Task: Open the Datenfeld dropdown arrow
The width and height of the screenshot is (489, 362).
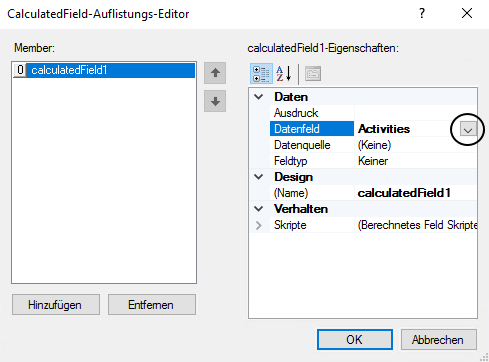Action: pos(468,130)
